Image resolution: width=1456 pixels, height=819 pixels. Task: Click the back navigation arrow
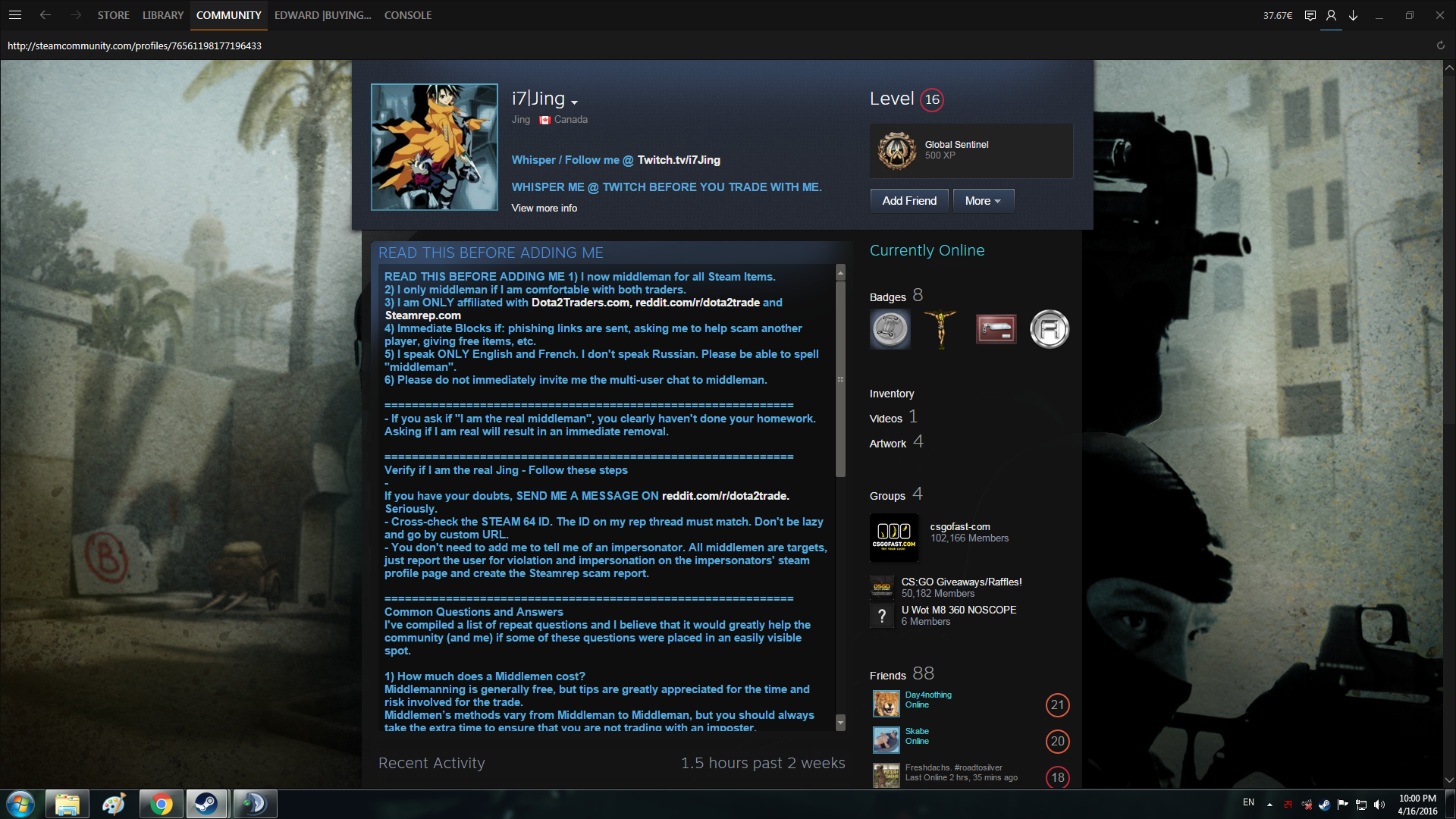pos(45,15)
